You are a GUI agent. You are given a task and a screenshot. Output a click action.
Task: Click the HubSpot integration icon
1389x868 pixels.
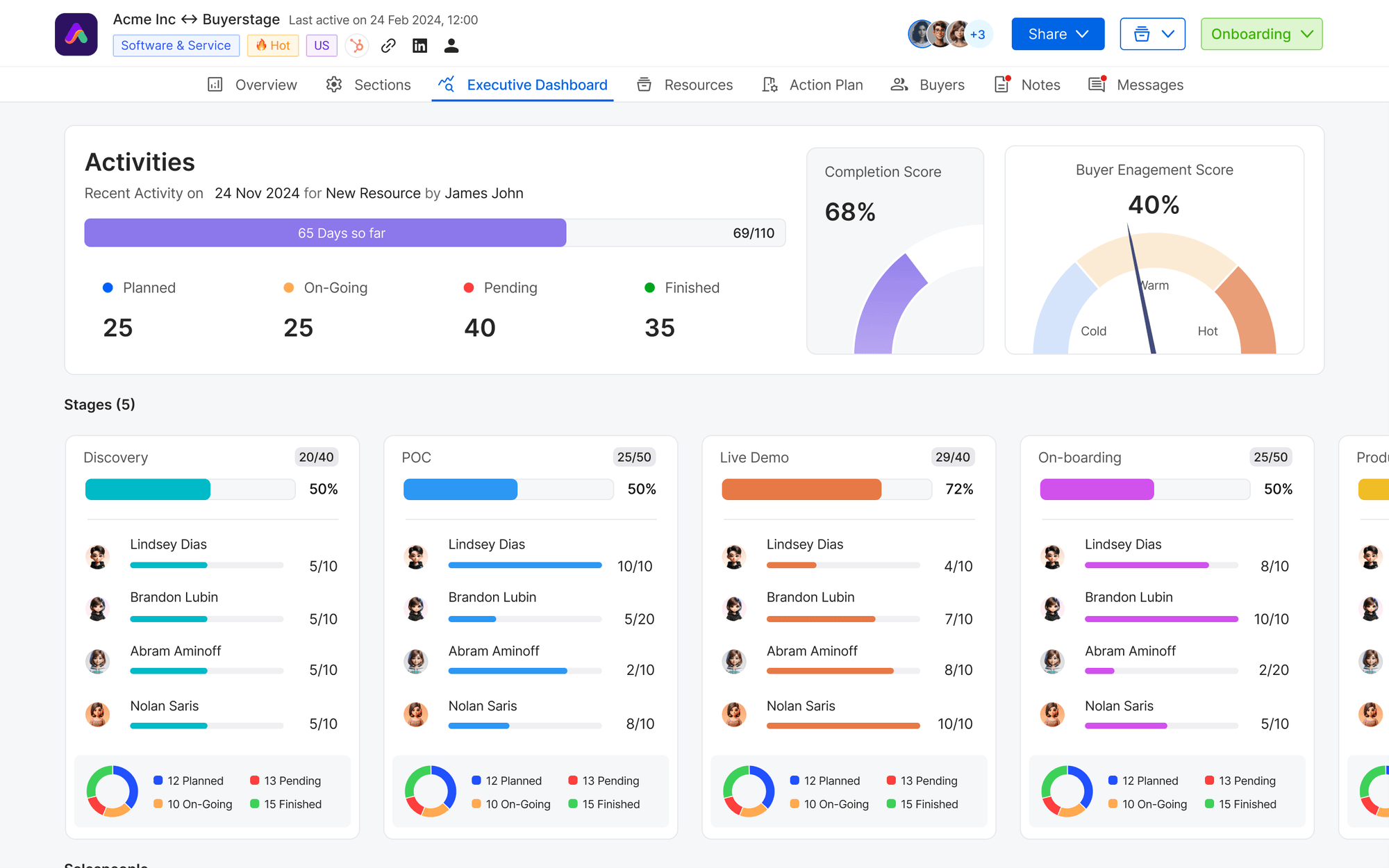[357, 46]
